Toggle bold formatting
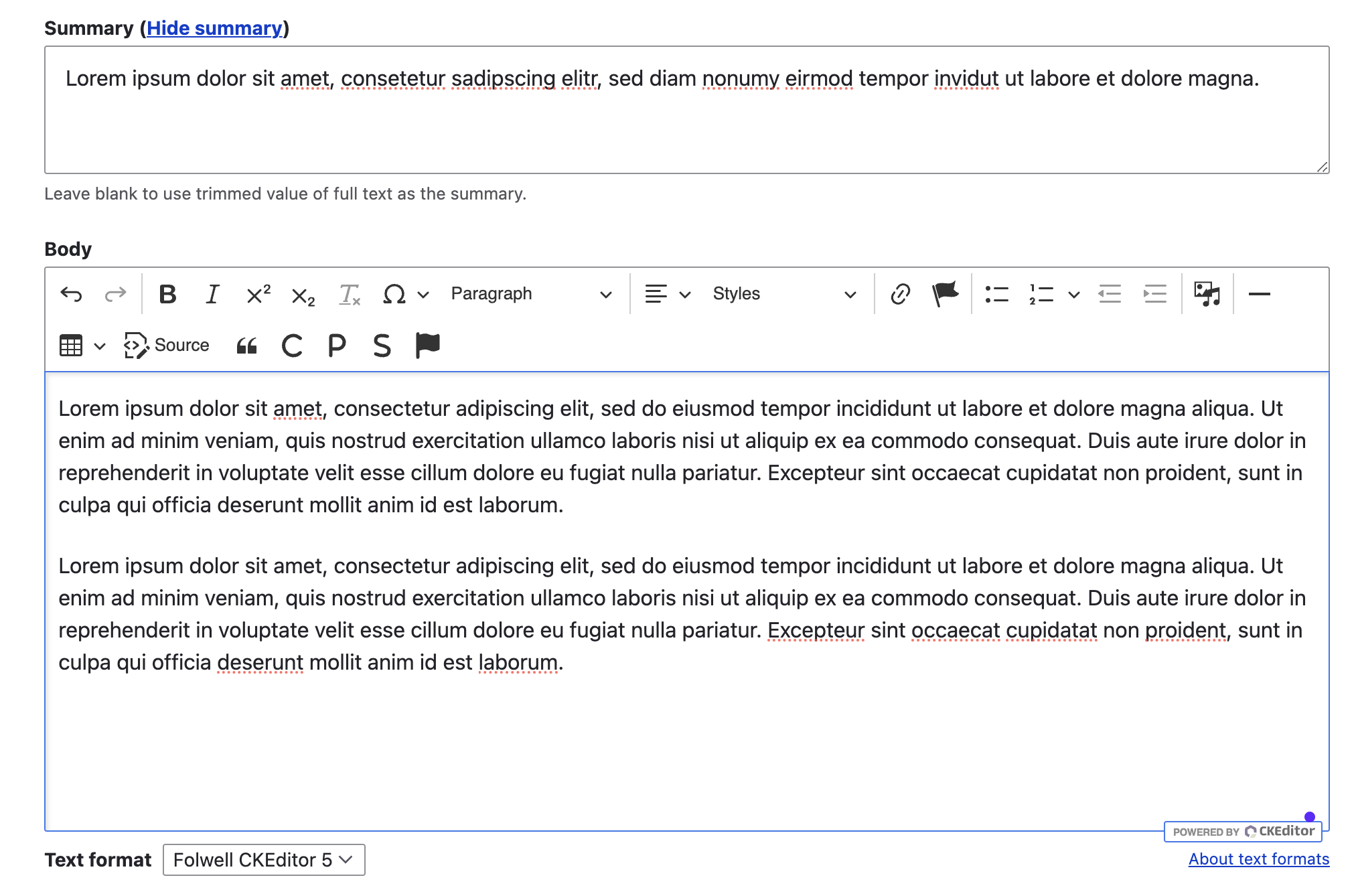Image resolution: width=1354 pixels, height=896 pixels. click(x=167, y=294)
